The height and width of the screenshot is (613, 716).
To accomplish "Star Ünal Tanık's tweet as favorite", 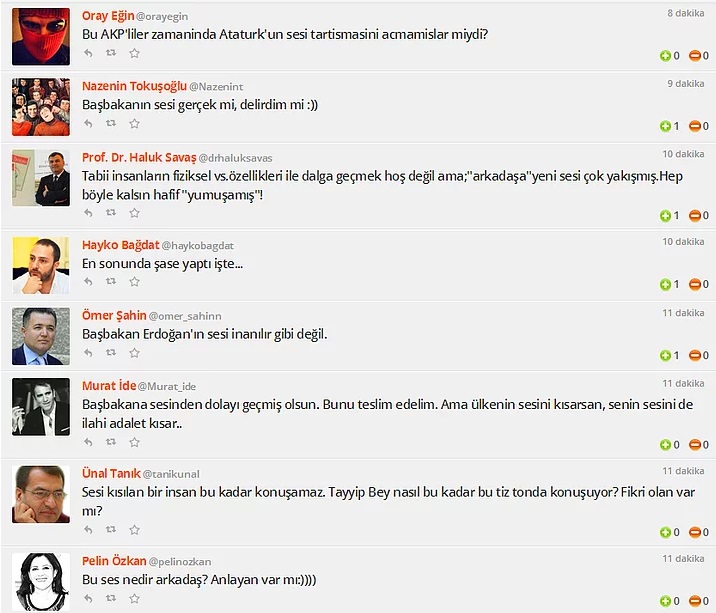I will [134, 530].
